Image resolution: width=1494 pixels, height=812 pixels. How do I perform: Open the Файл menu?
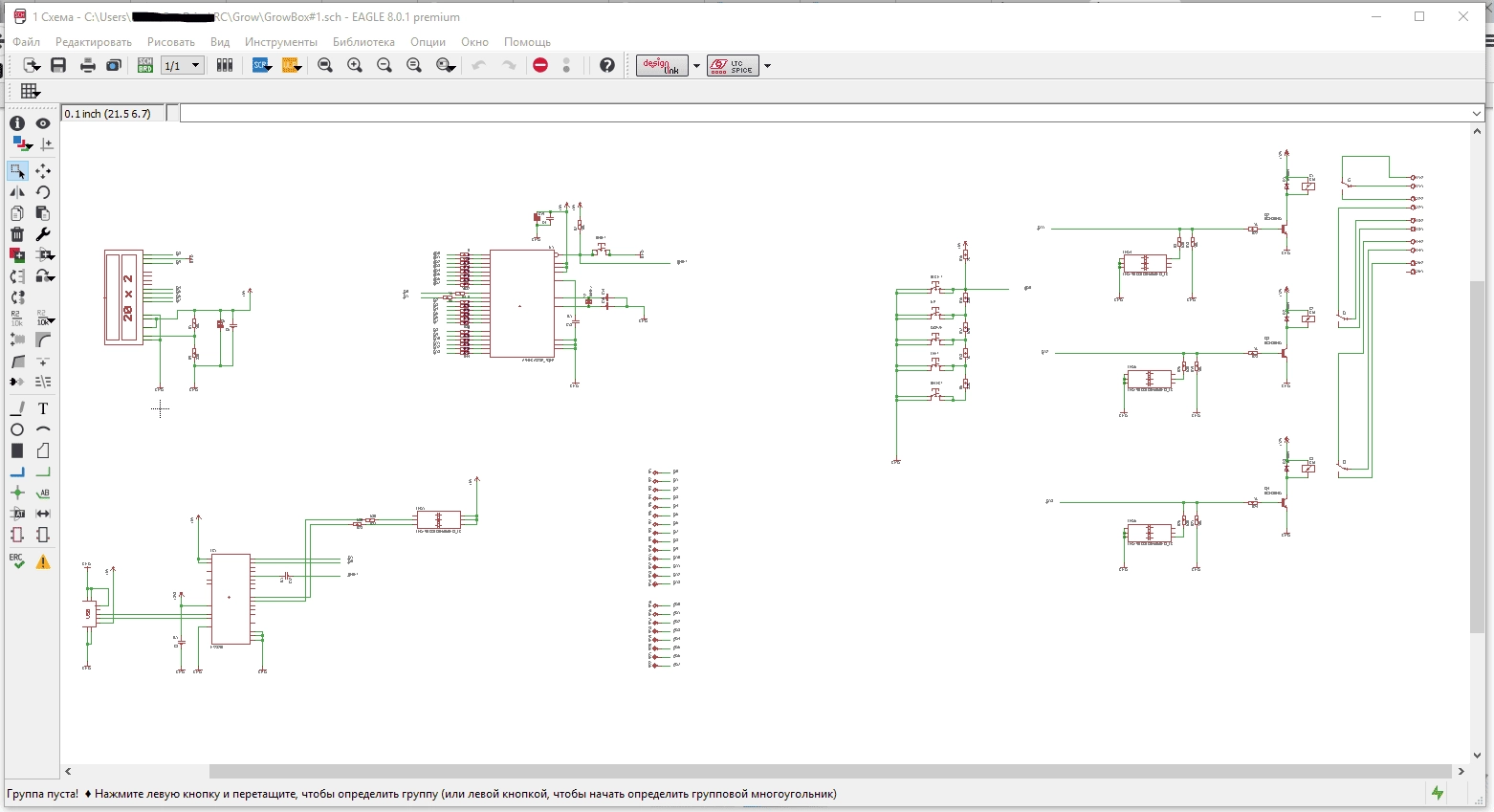click(x=26, y=42)
